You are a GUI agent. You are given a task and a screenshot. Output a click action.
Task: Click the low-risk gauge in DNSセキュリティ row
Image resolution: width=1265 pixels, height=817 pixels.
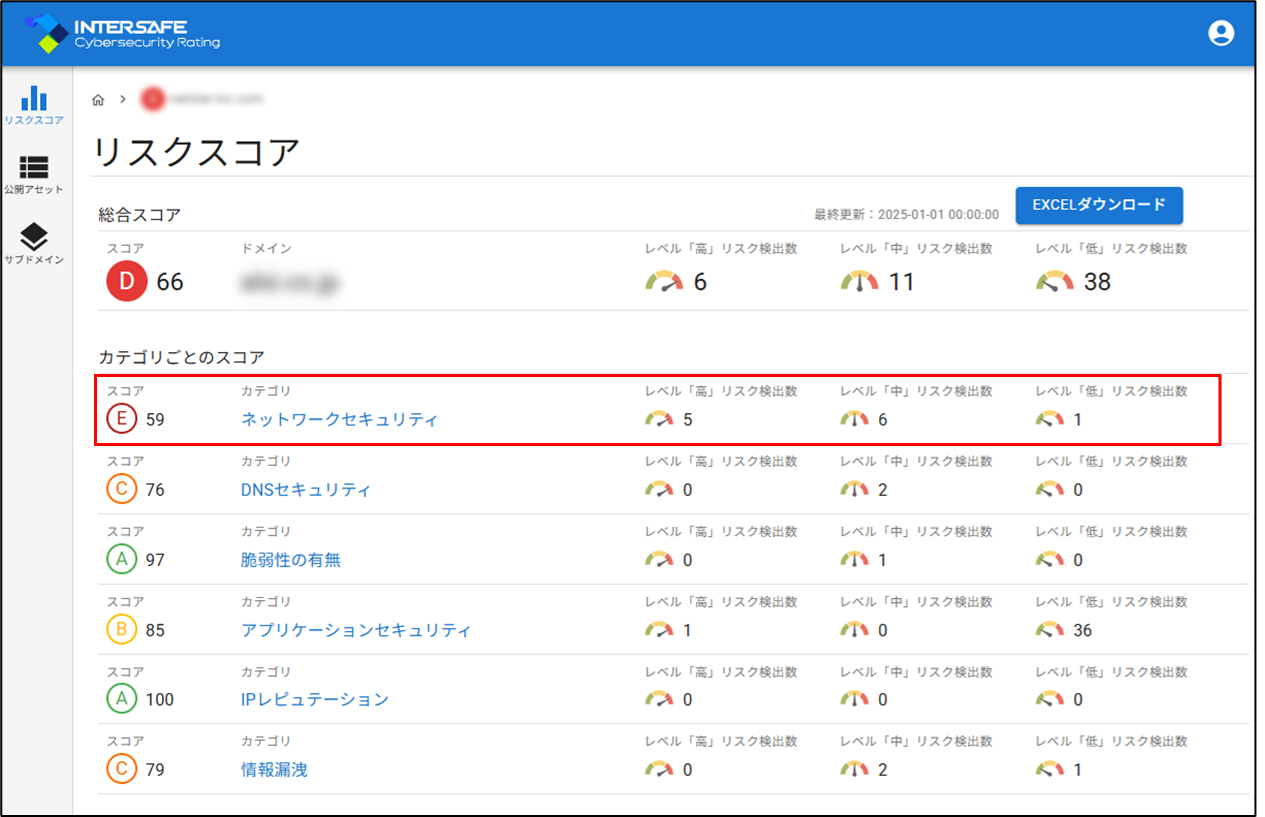pyautogui.click(x=1050, y=490)
